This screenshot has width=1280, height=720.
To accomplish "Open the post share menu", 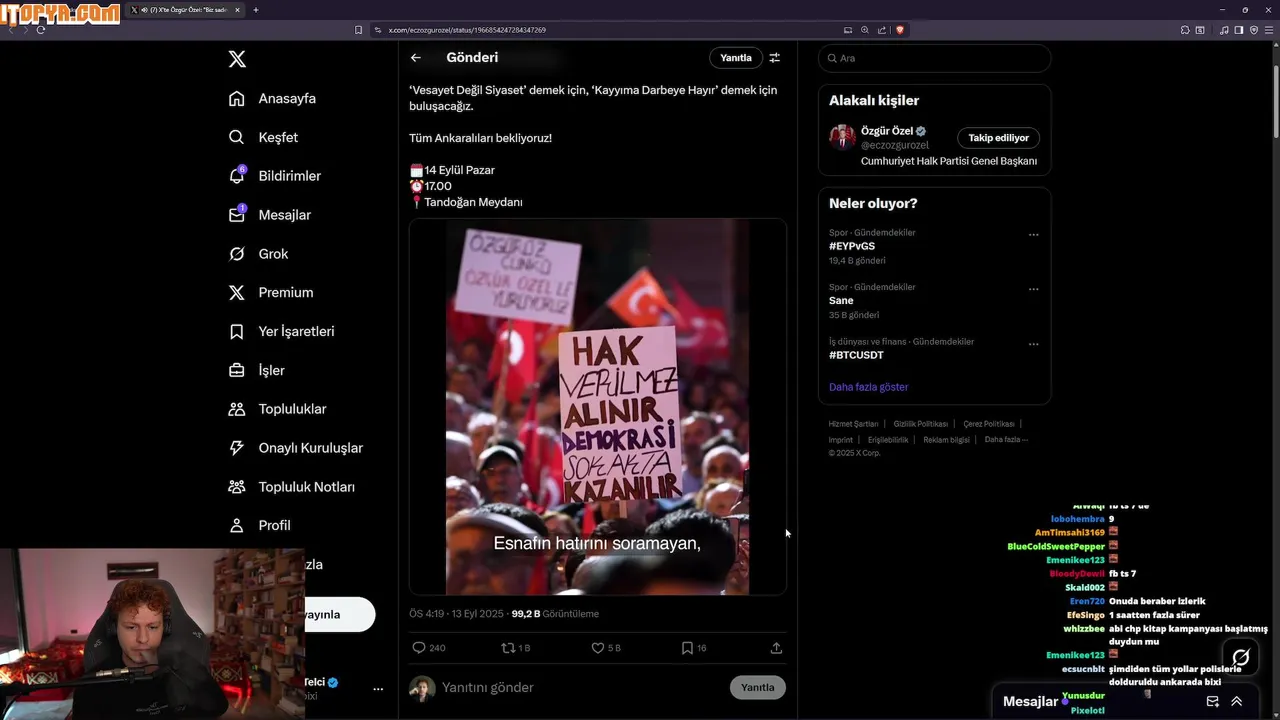I will point(776,648).
